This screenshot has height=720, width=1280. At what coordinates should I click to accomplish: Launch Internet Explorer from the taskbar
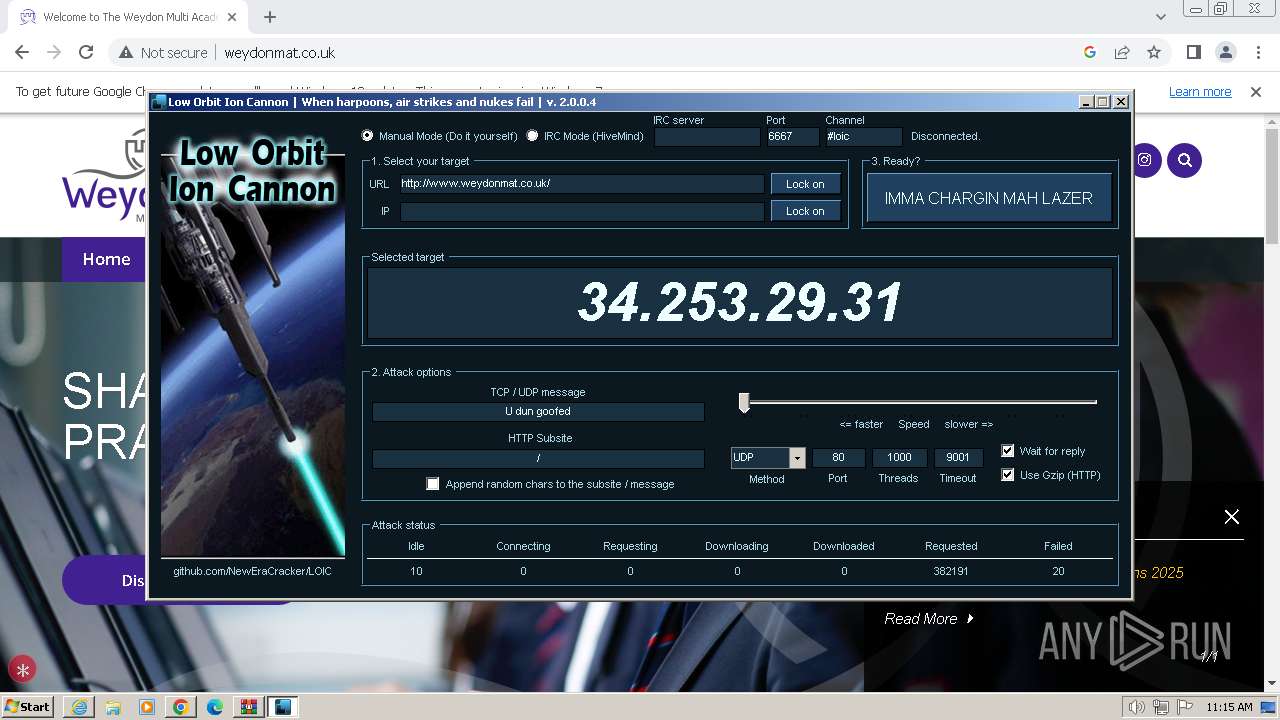point(79,707)
